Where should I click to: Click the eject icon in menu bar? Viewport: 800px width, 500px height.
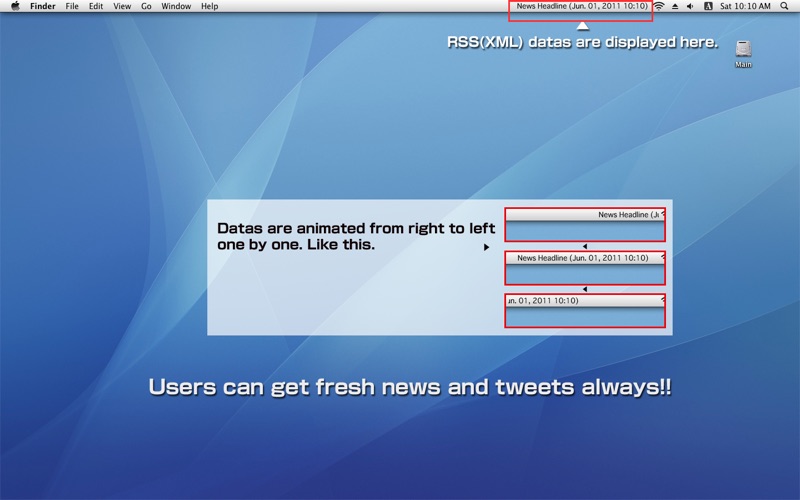tap(675, 6)
